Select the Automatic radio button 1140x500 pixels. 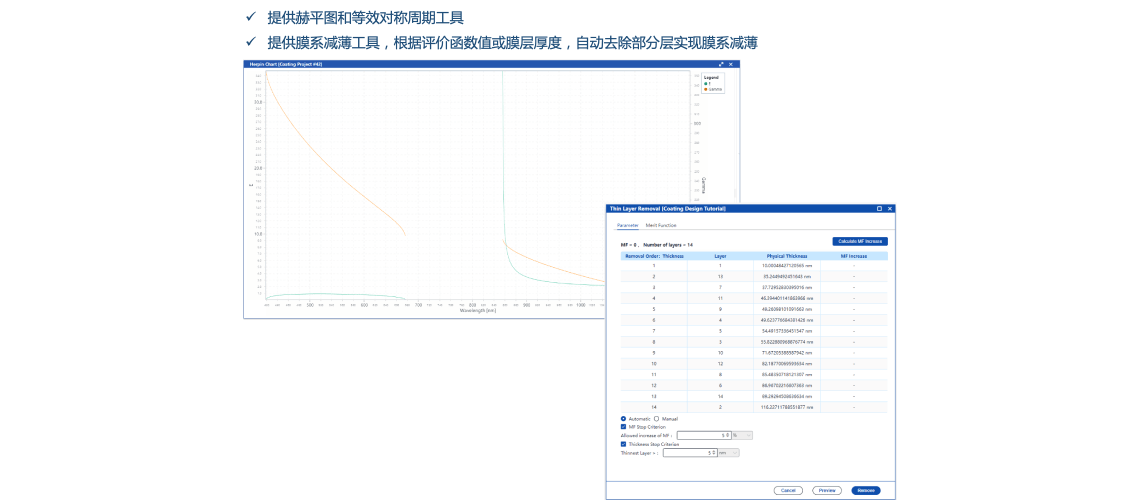pyautogui.click(x=624, y=419)
